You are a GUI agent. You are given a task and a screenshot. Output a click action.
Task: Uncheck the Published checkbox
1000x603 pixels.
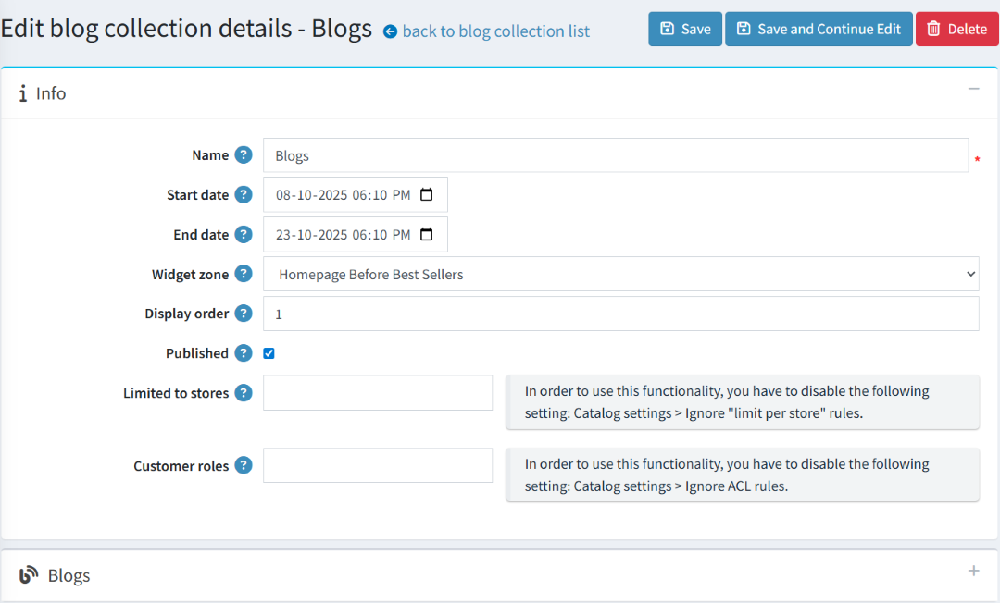coord(269,354)
